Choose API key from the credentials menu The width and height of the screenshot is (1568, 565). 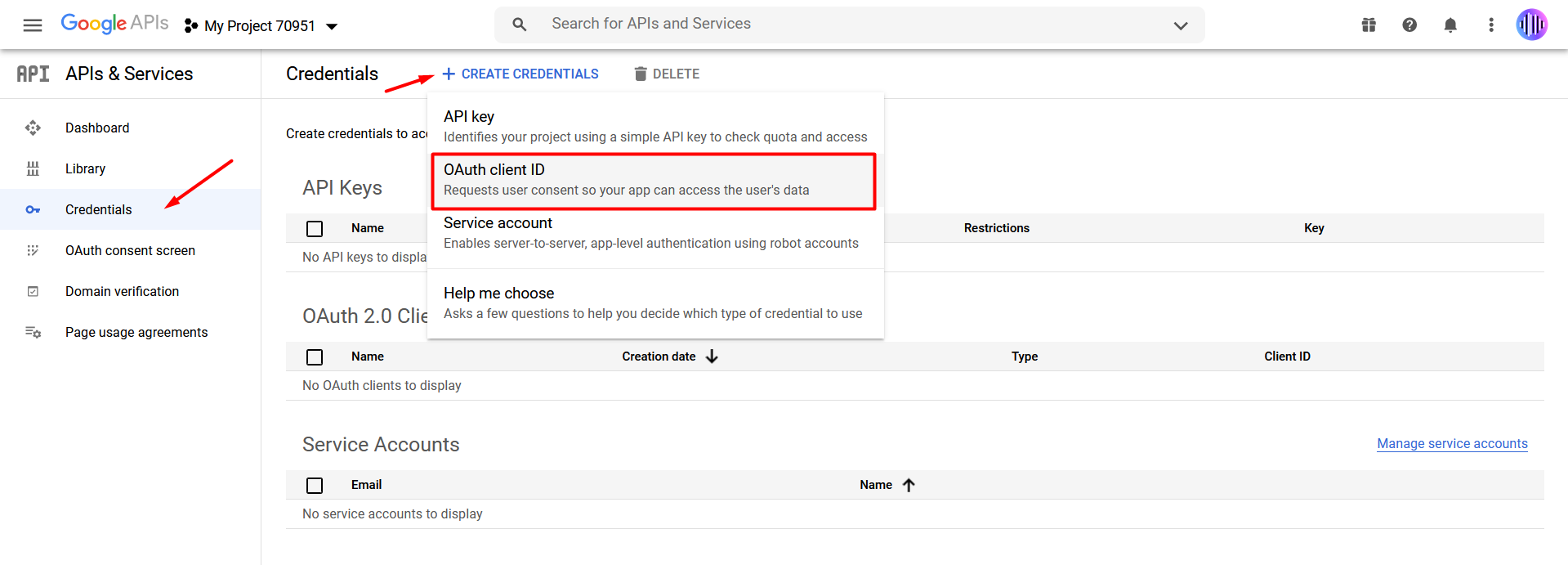(x=655, y=126)
